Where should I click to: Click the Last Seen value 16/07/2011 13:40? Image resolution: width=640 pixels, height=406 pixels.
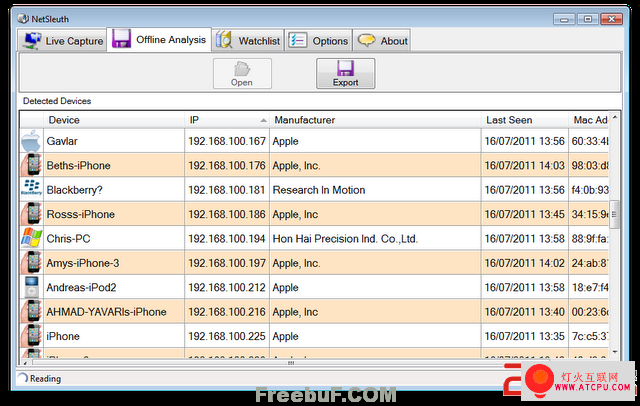coord(524,312)
